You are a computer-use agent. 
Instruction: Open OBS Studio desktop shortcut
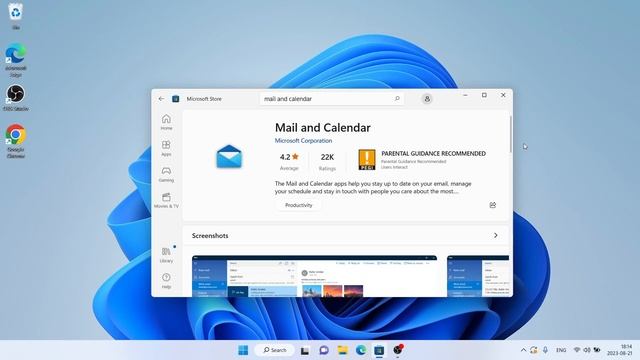click(x=16, y=98)
